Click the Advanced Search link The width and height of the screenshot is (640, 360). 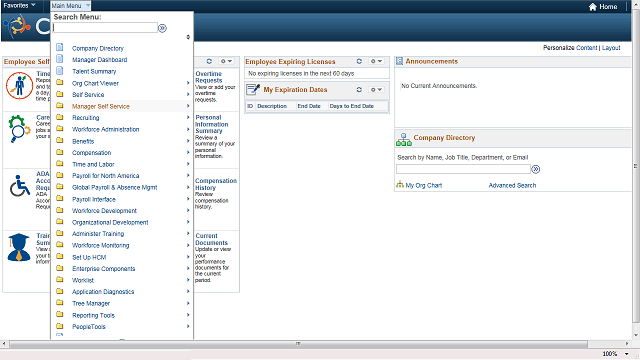(512, 185)
